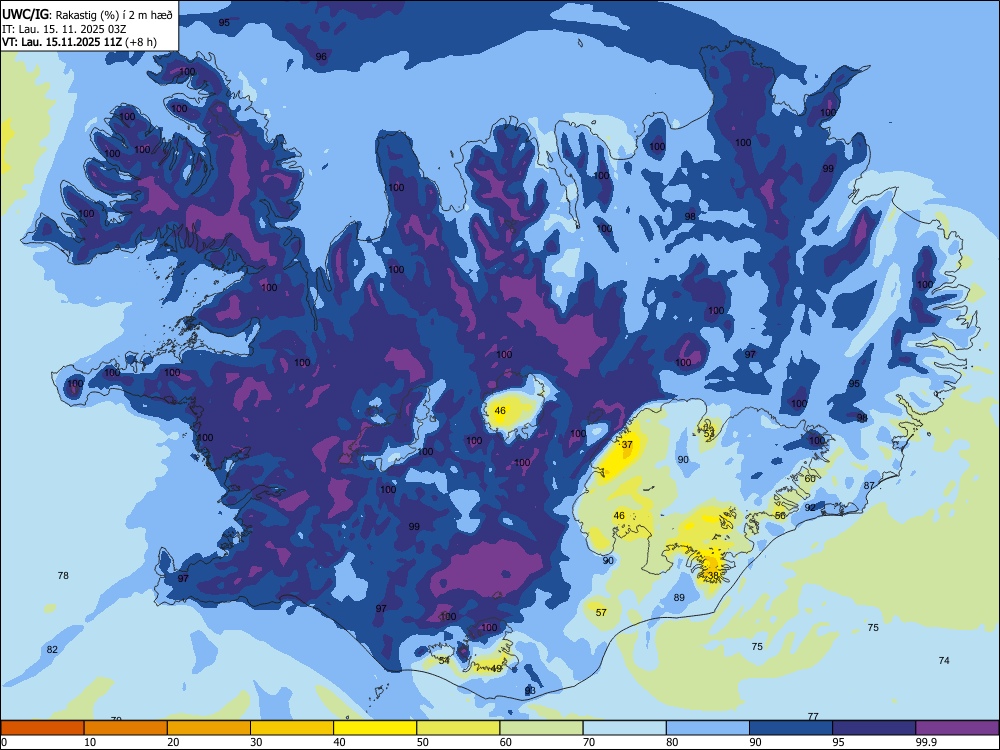1000x750 pixels.
Task: Click the humidity value 37 on the map
Action: pos(627,445)
